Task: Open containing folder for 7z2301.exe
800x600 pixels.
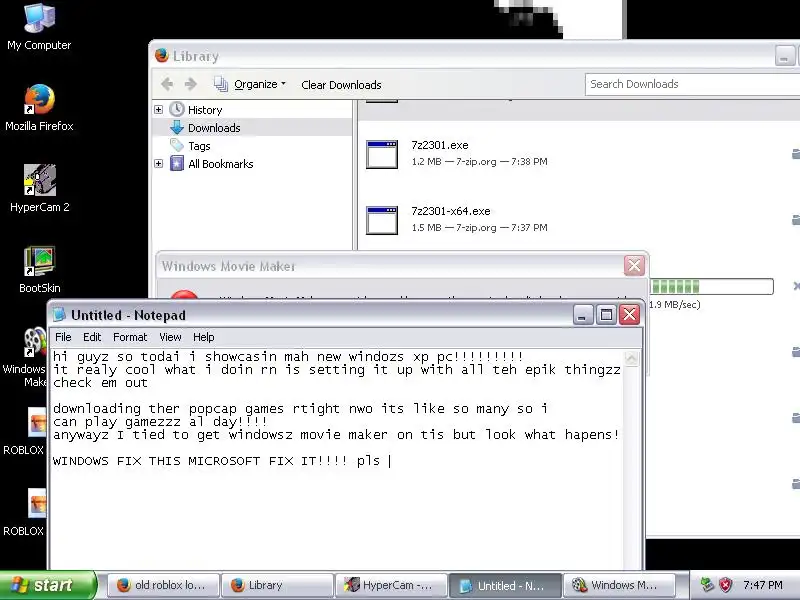Action: 796,154
